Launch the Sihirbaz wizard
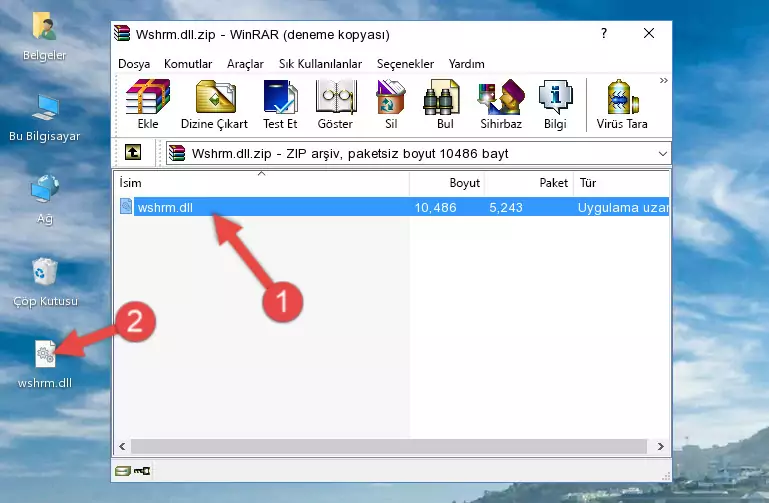The height and width of the screenshot is (503, 769). (x=501, y=104)
